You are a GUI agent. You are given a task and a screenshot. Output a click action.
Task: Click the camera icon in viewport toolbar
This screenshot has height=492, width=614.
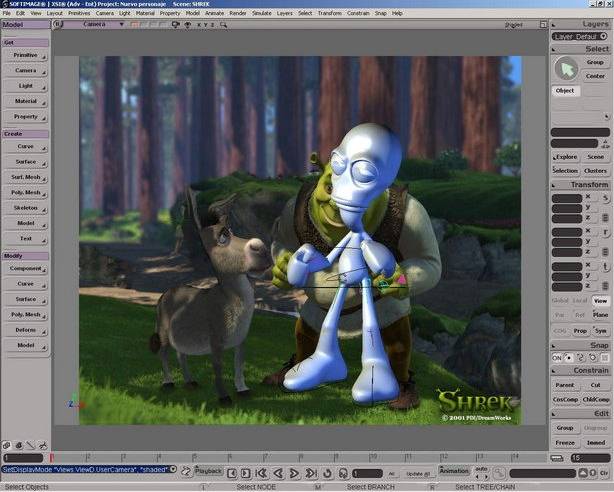click(x=175, y=25)
